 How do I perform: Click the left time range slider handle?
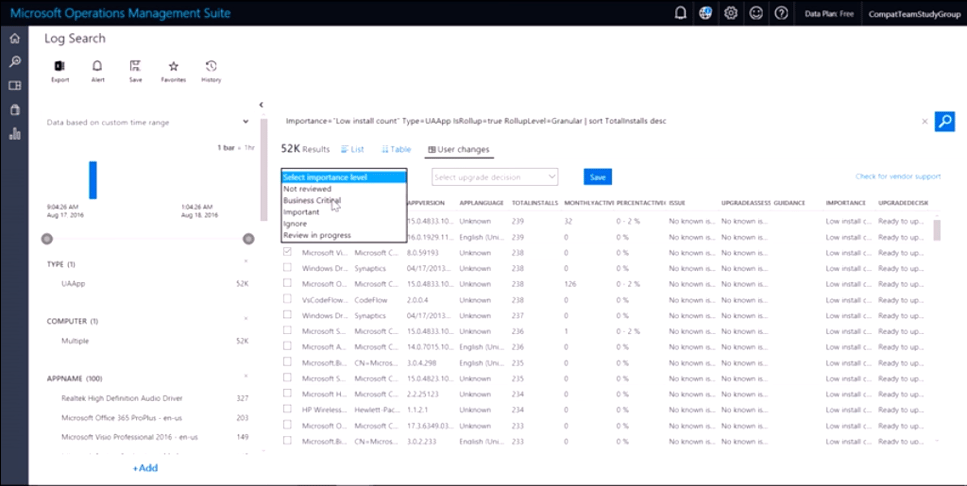[x=47, y=239]
